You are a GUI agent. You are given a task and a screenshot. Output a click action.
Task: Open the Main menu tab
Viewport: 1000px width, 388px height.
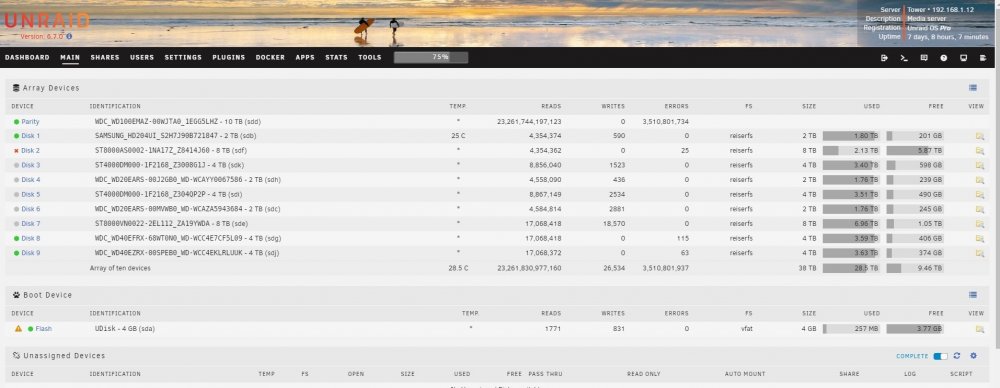point(70,57)
